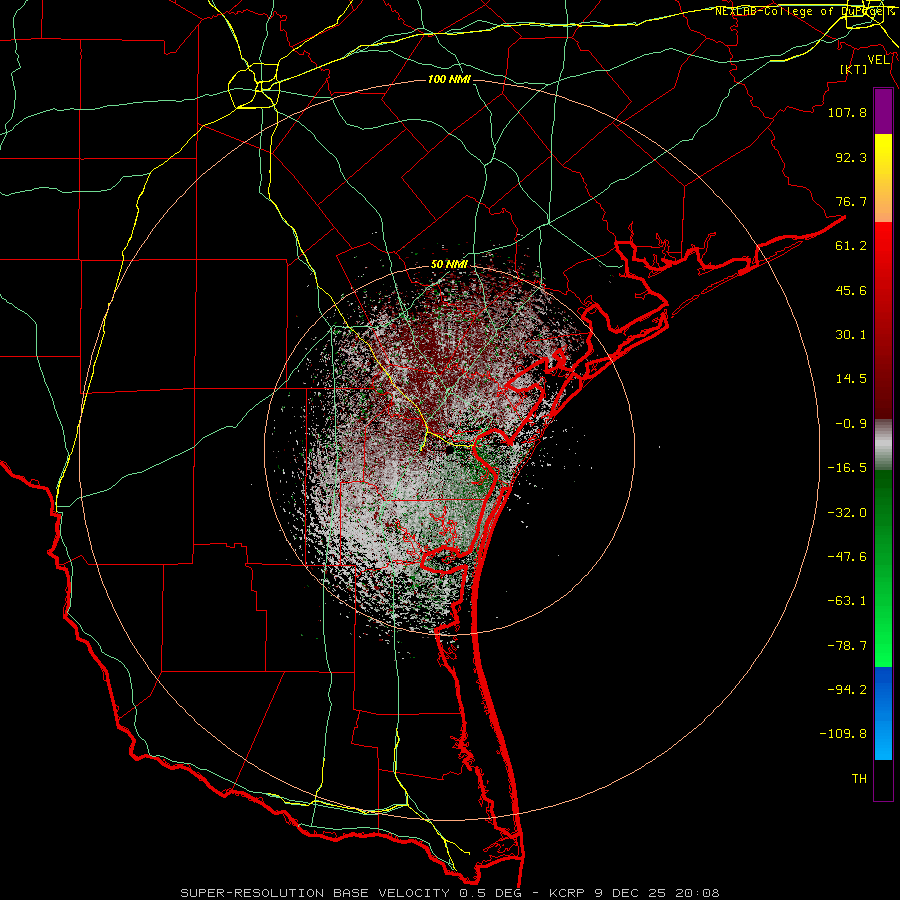Pick the black TH segment of the color bar
This screenshot has width=900, height=900.
click(883, 779)
